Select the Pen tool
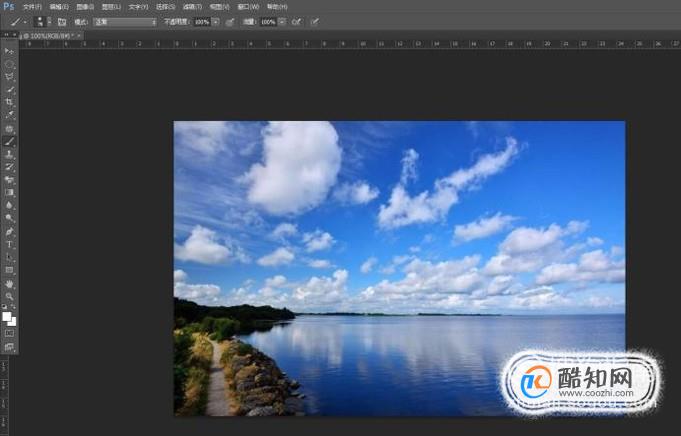This screenshot has height=436, width=681. click(9, 231)
